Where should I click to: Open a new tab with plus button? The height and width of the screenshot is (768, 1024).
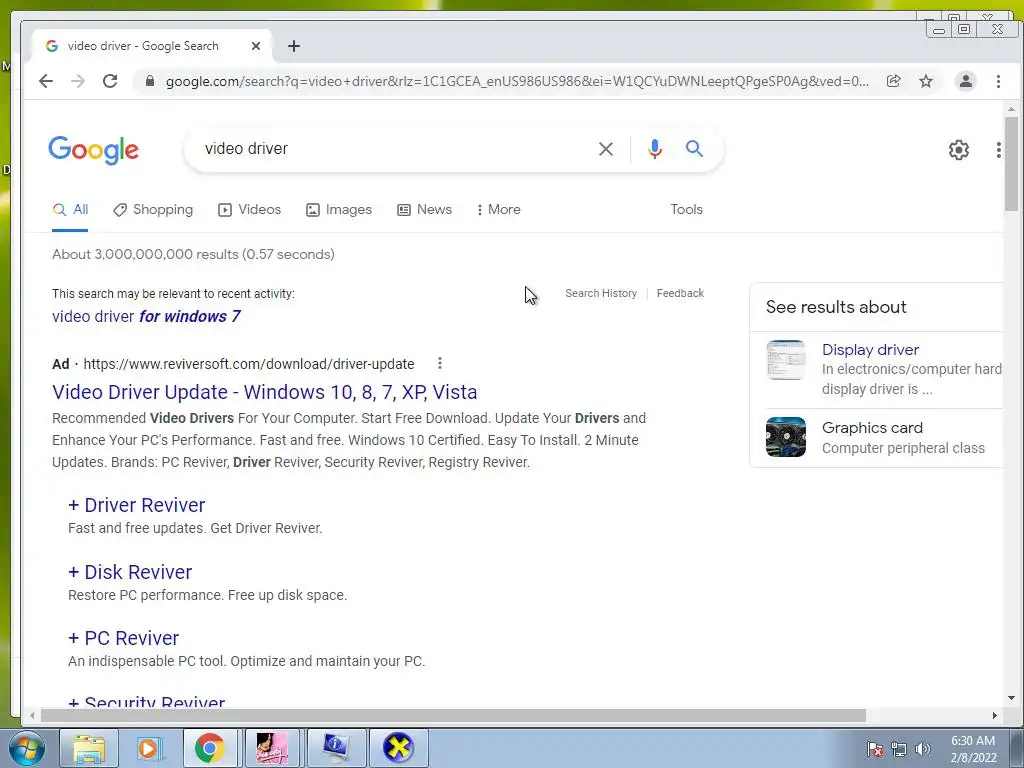[x=294, y=46]
